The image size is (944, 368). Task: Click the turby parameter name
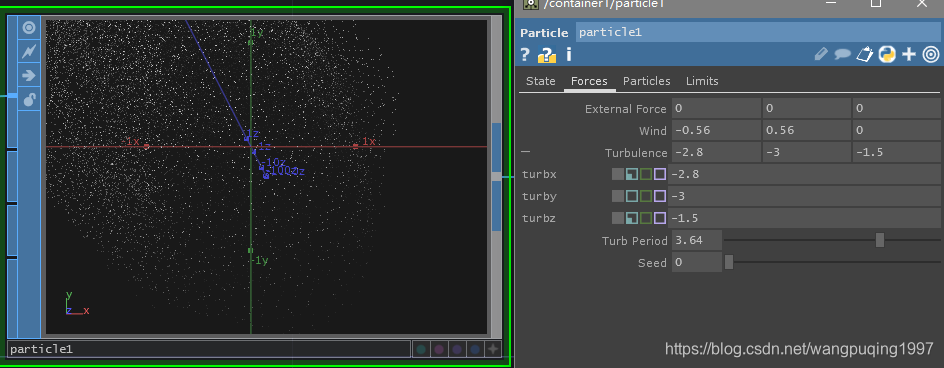click(539, 196)
